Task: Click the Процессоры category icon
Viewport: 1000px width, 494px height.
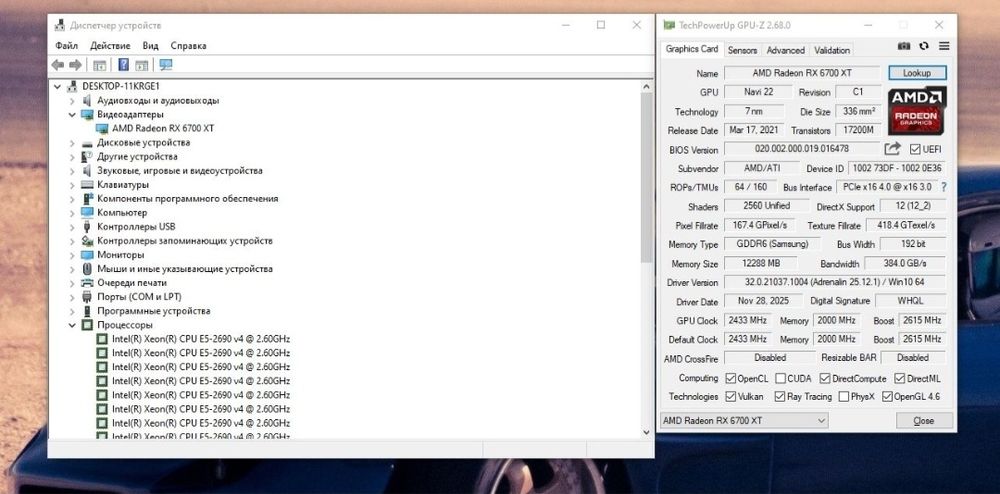Action: pos(87,325)
